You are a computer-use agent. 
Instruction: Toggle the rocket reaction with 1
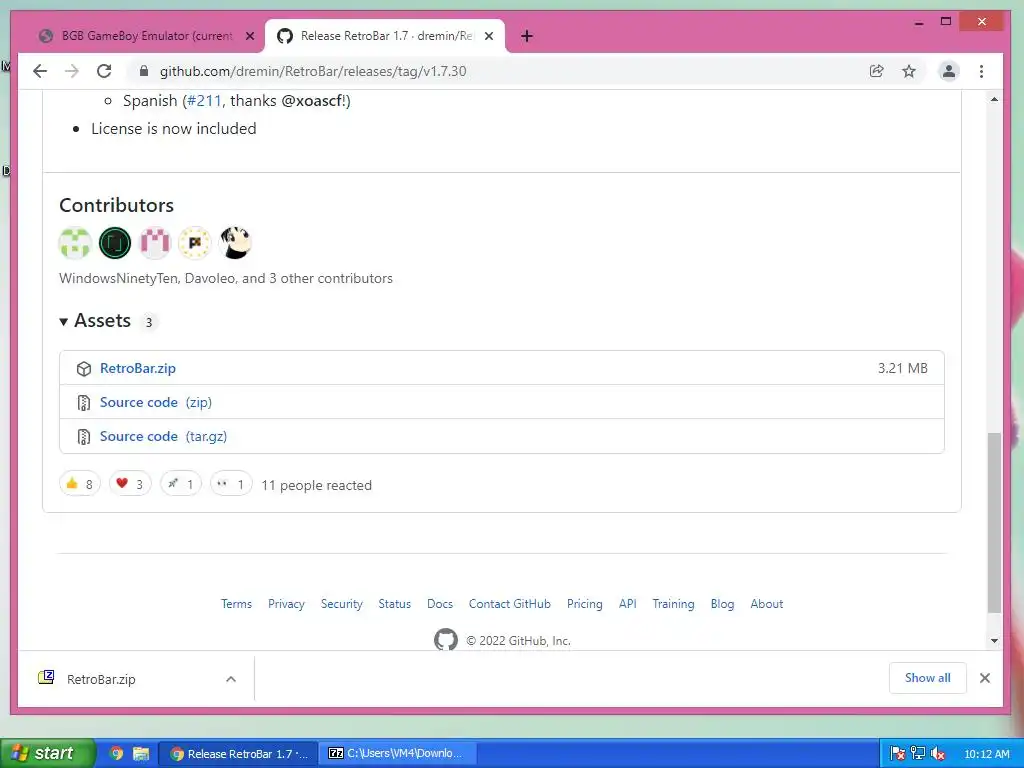click(x=180, y=484)
